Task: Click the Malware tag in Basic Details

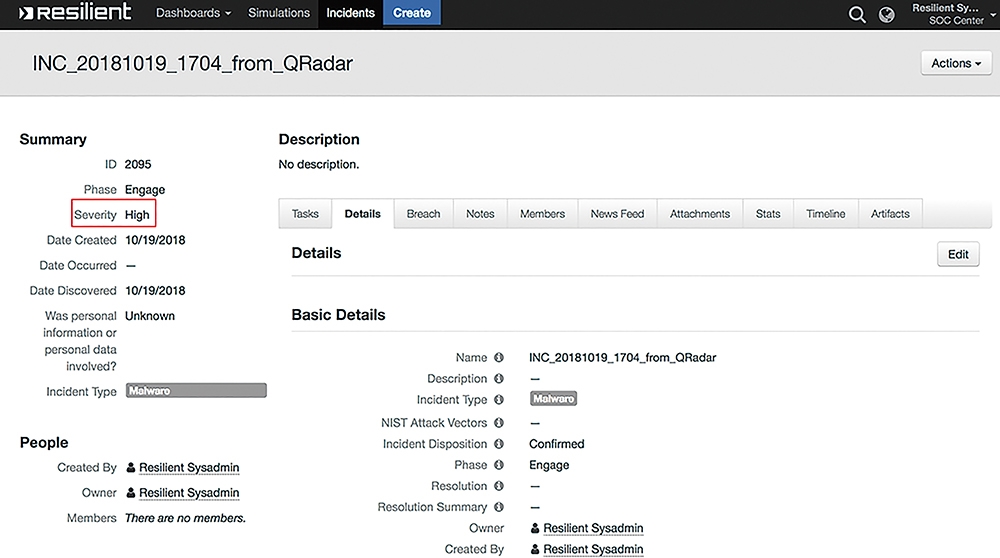Action: [x=554, y=399]
